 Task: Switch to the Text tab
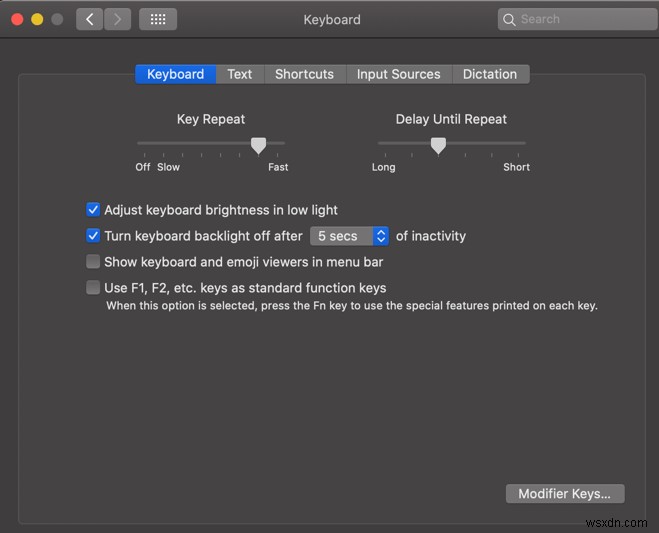240,74
